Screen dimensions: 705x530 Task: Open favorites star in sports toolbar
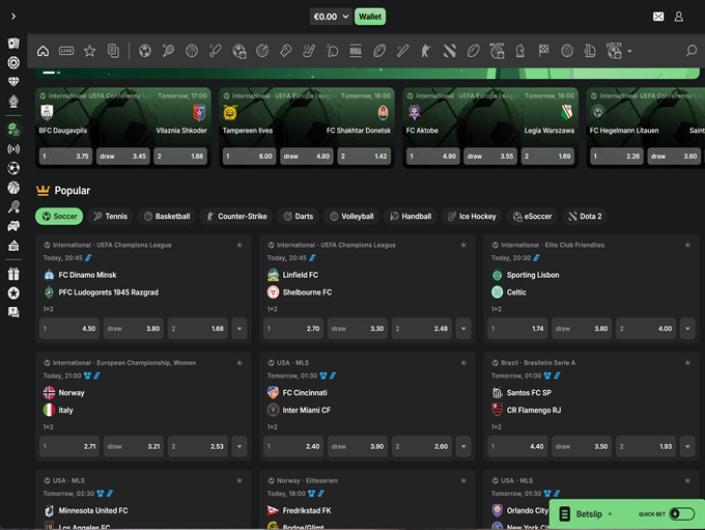pos(90,51)
